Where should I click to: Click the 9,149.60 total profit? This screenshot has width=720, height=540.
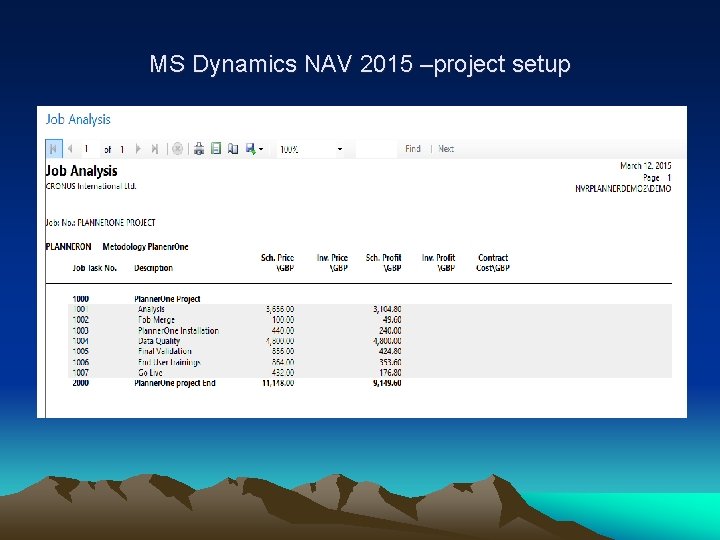387,383
